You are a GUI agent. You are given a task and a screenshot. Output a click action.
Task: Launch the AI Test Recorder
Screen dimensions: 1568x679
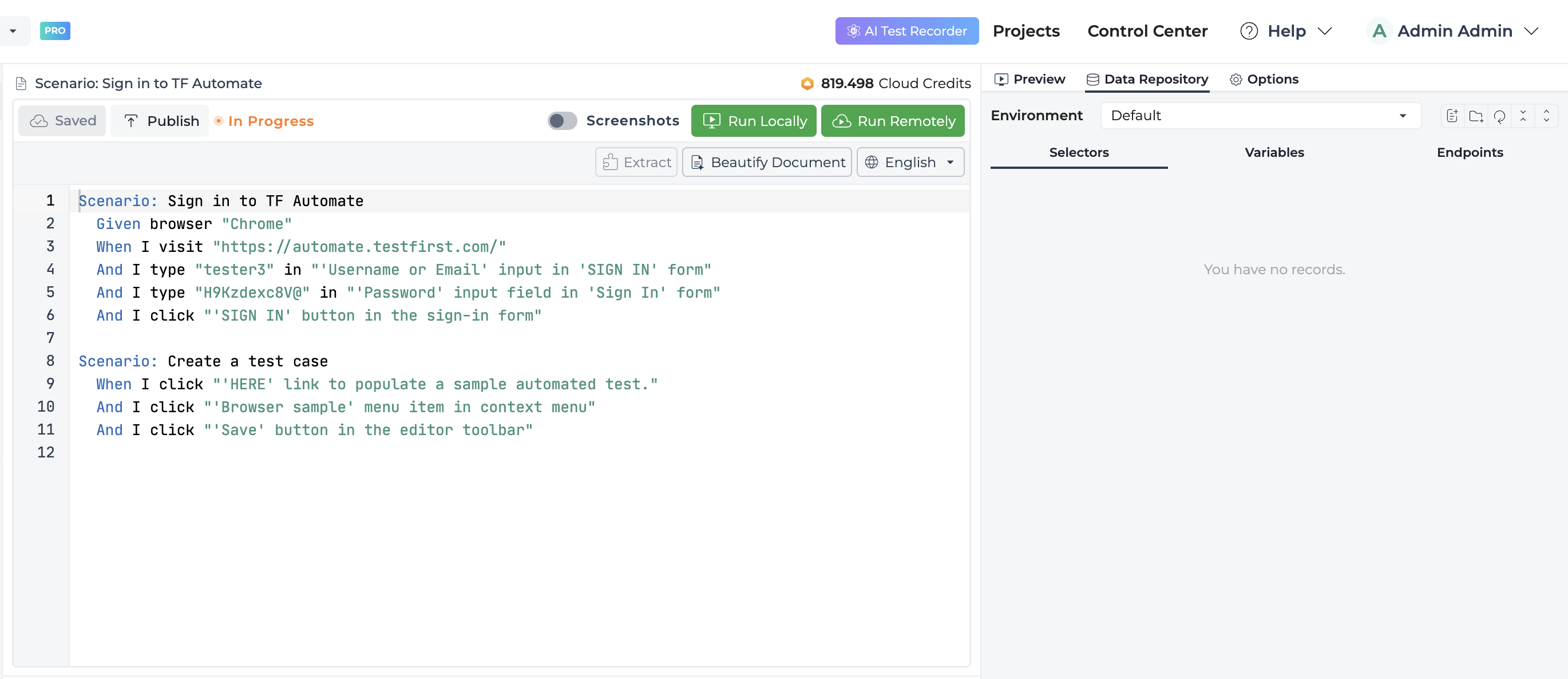[907, 31]
